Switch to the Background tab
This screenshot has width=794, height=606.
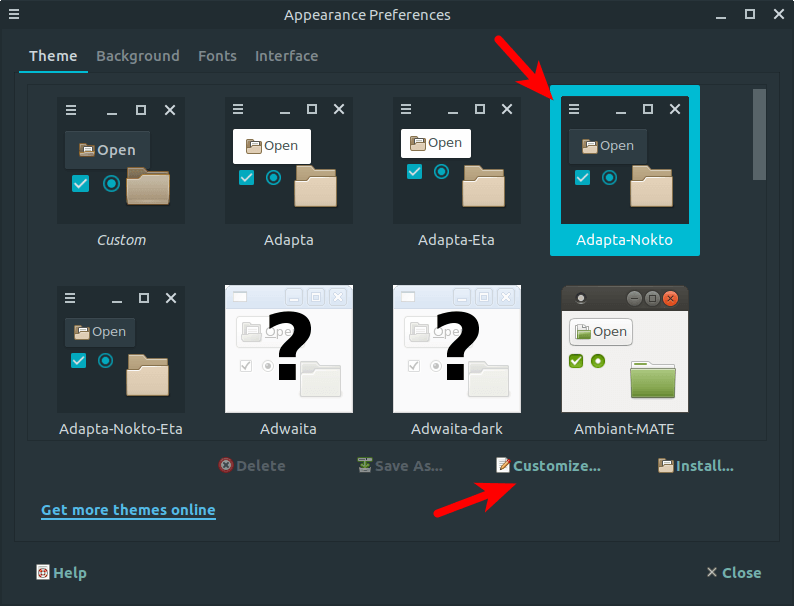[x=138, y=56]
